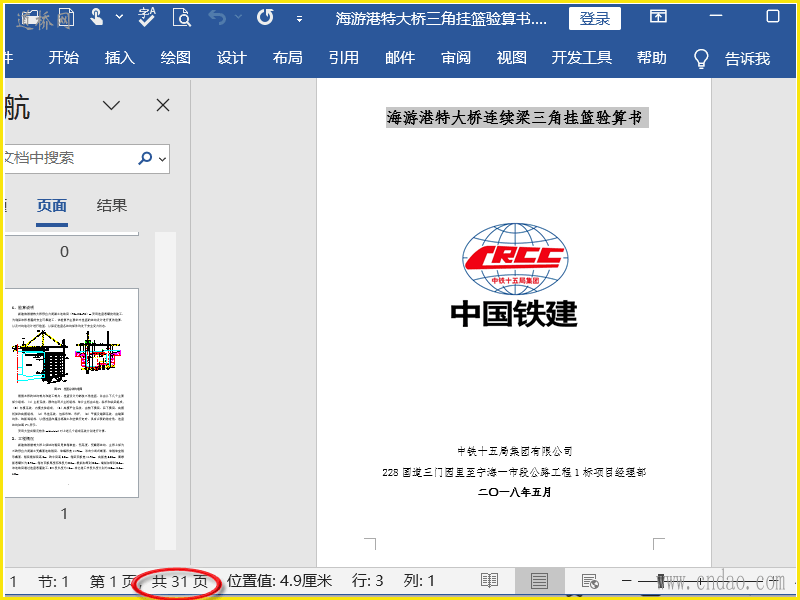Run the spelling and grammar check icon
800x600 pixels.
pyautogui.click(x=147, y=17)
